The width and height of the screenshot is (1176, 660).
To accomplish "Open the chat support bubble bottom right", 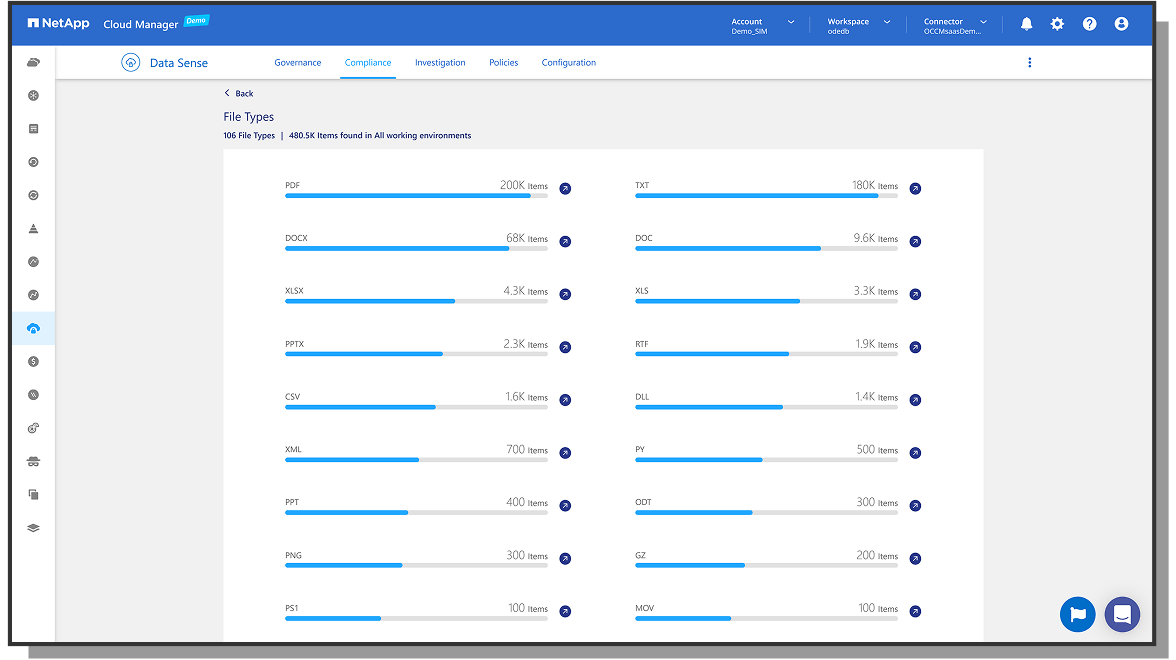I will pos(1122,614).
